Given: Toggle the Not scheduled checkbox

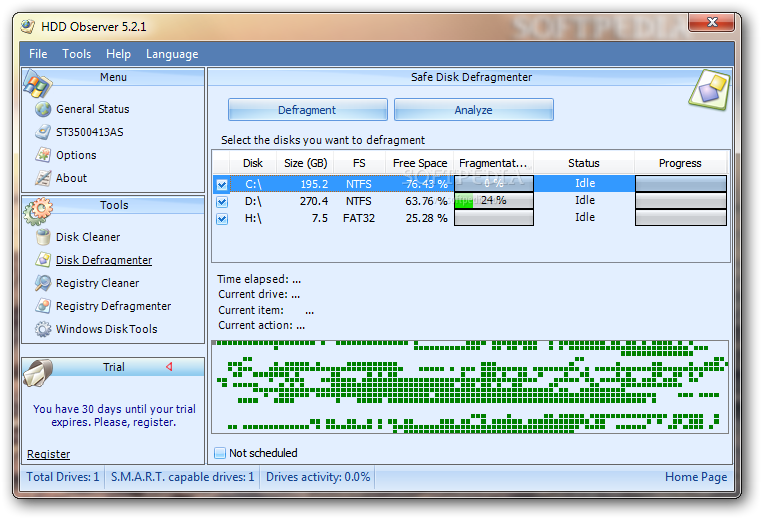Looking at the screenshot, I should [220, 453].
